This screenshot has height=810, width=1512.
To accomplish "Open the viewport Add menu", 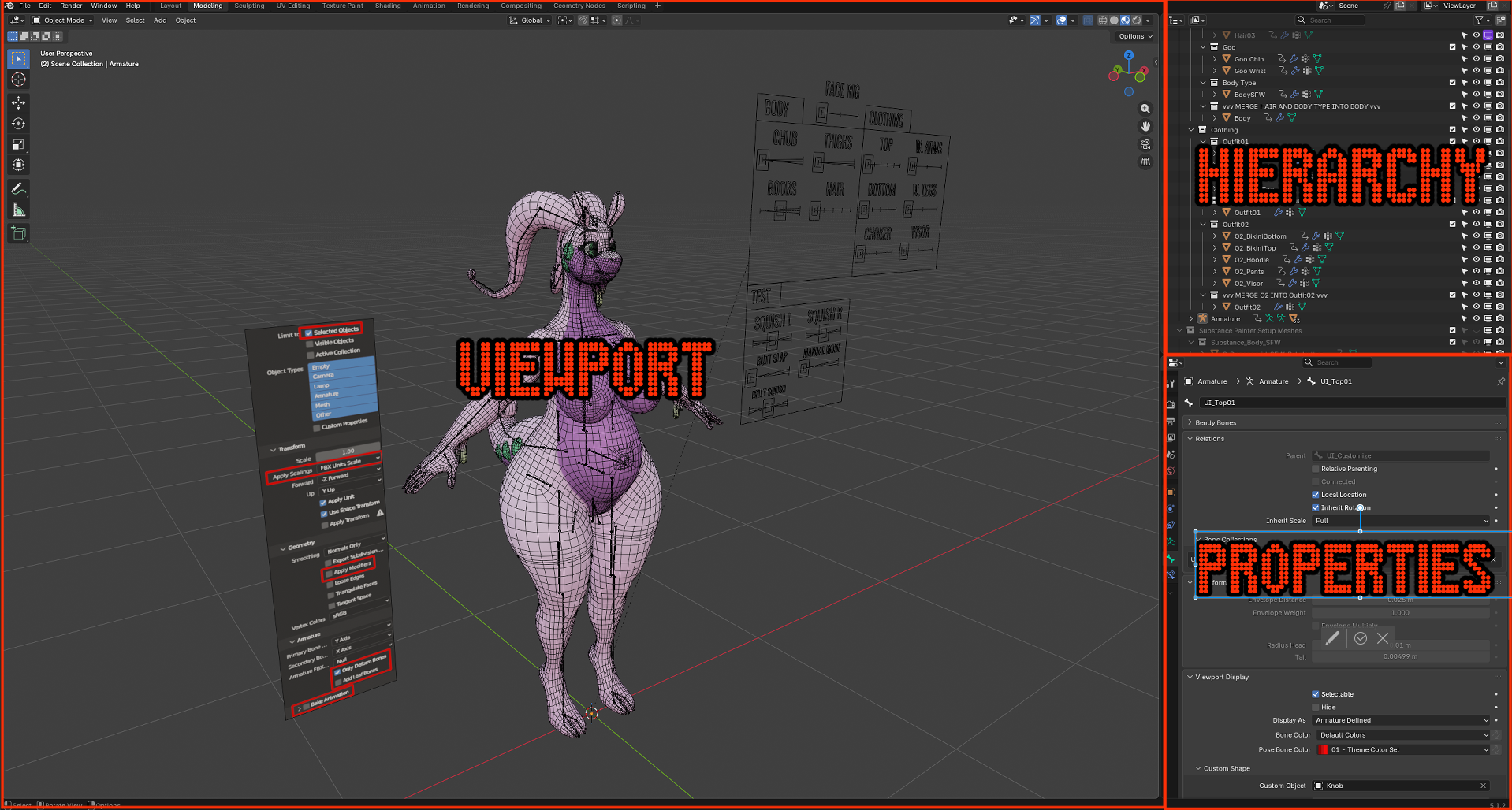I will click(160, 20).
